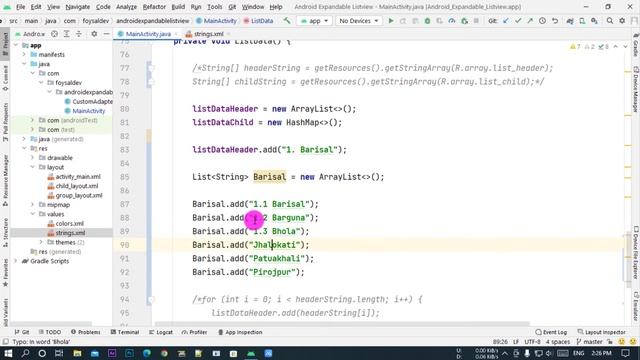Open the Git tool window button
Viewport: 640px width, 360px height.
(x=22, y=332)
